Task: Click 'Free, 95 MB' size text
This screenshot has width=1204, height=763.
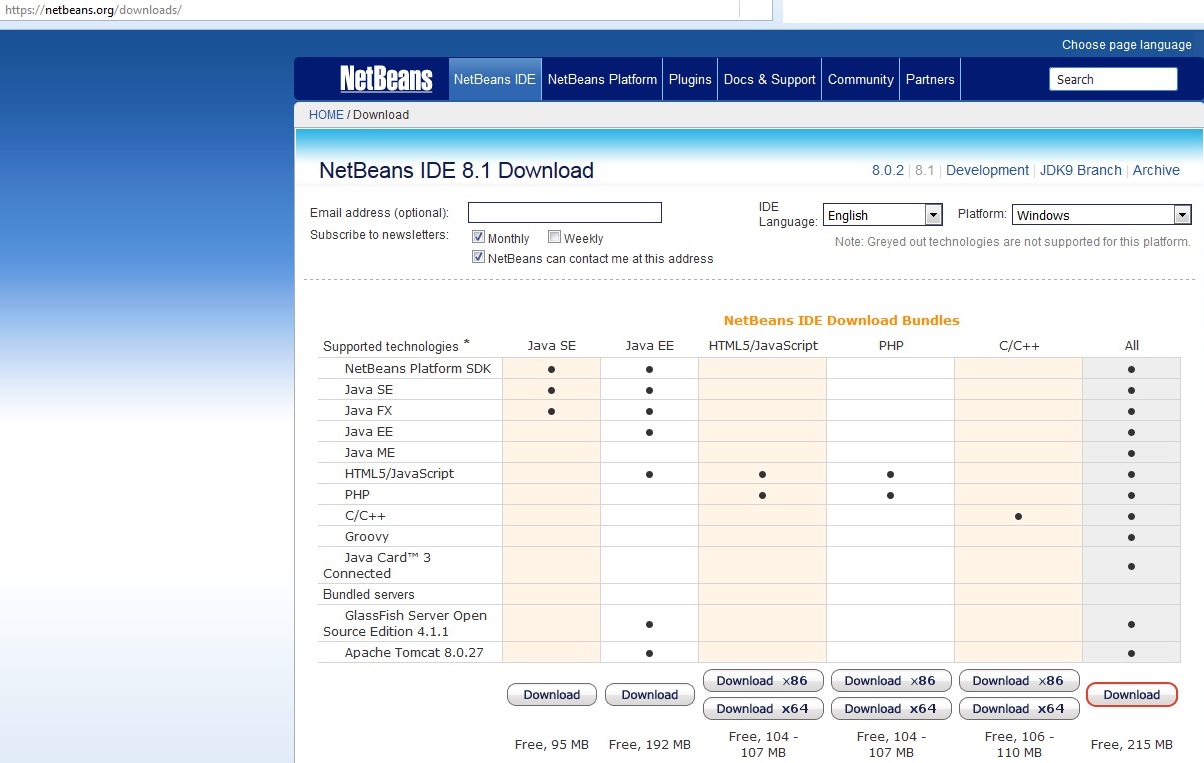Action: 552,745
